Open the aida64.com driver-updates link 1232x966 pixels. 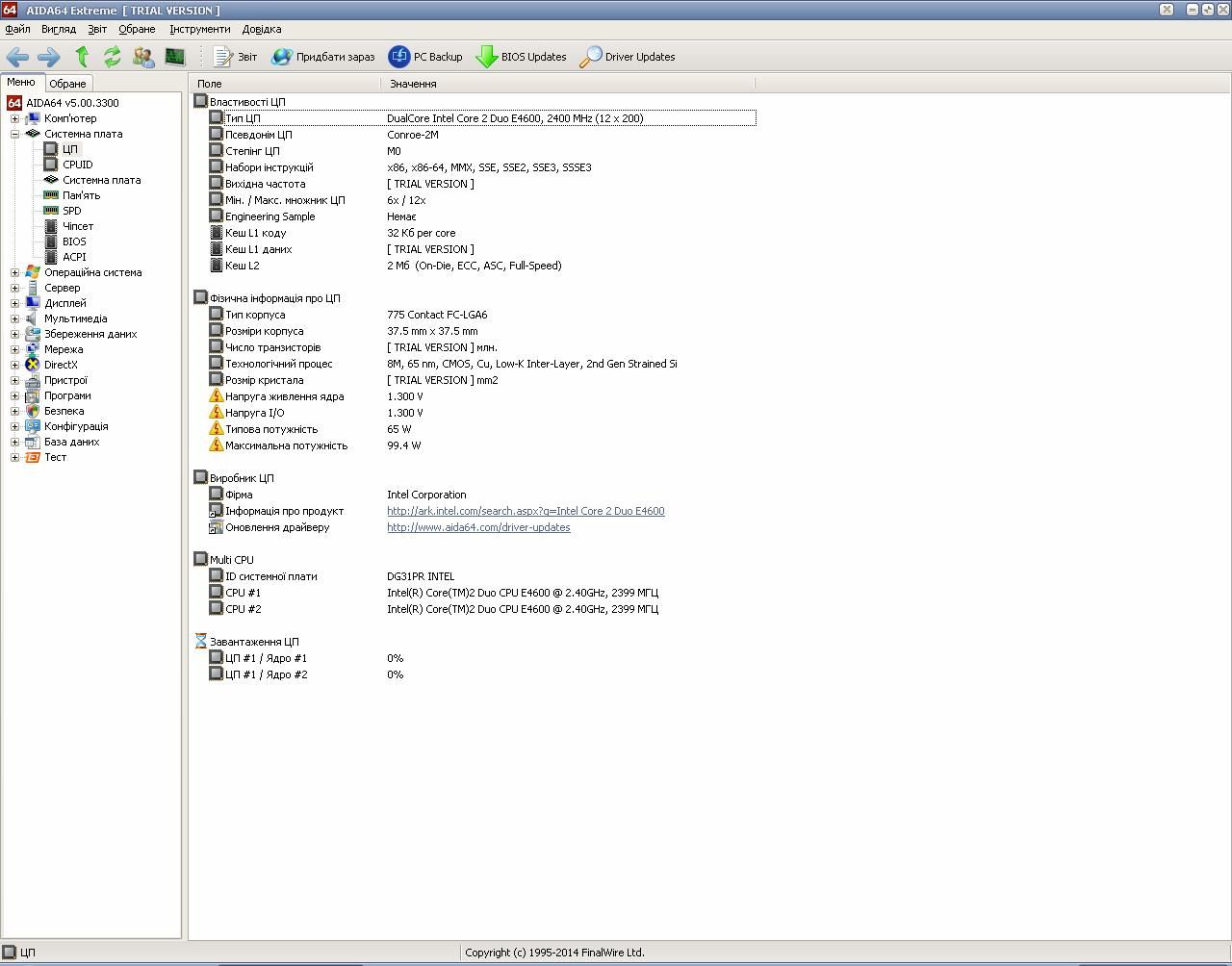coord(478,527)
